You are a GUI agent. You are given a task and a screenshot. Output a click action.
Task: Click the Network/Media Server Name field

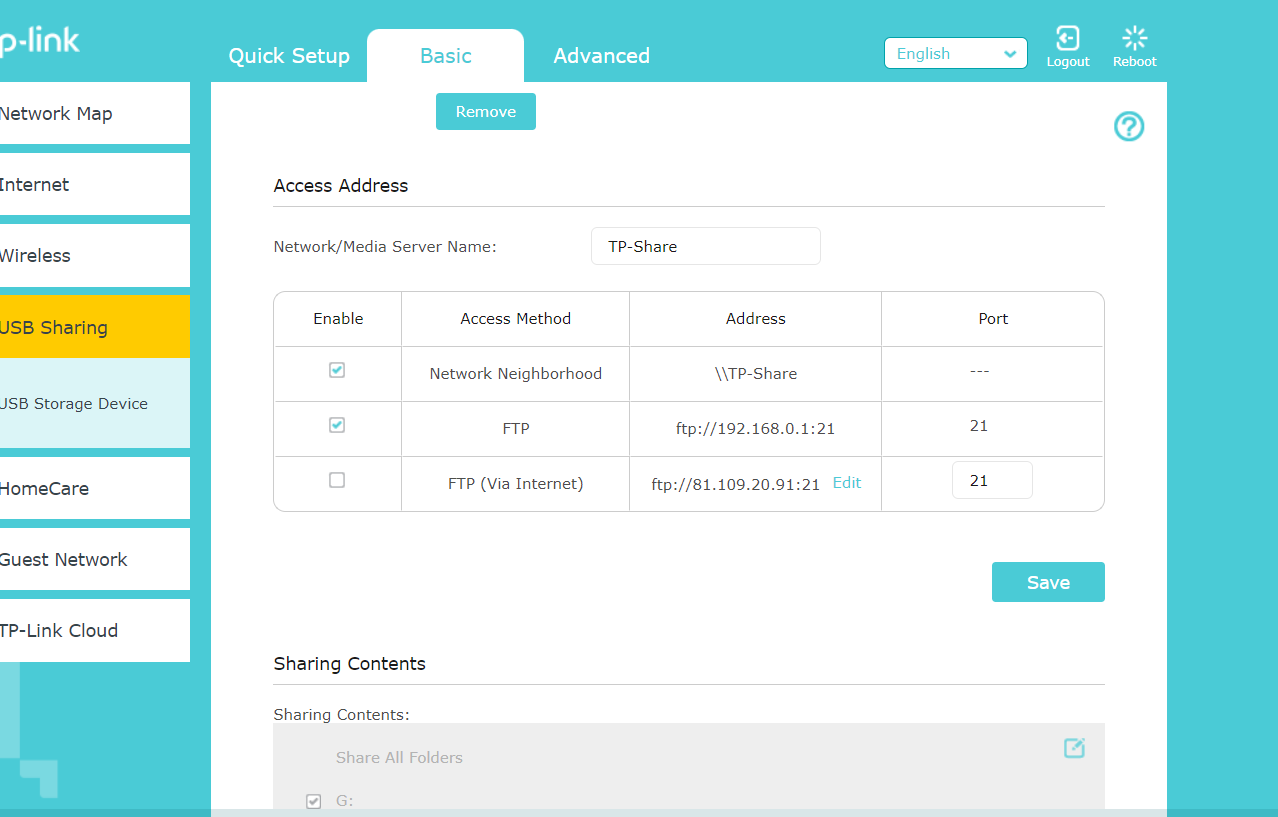706,246
